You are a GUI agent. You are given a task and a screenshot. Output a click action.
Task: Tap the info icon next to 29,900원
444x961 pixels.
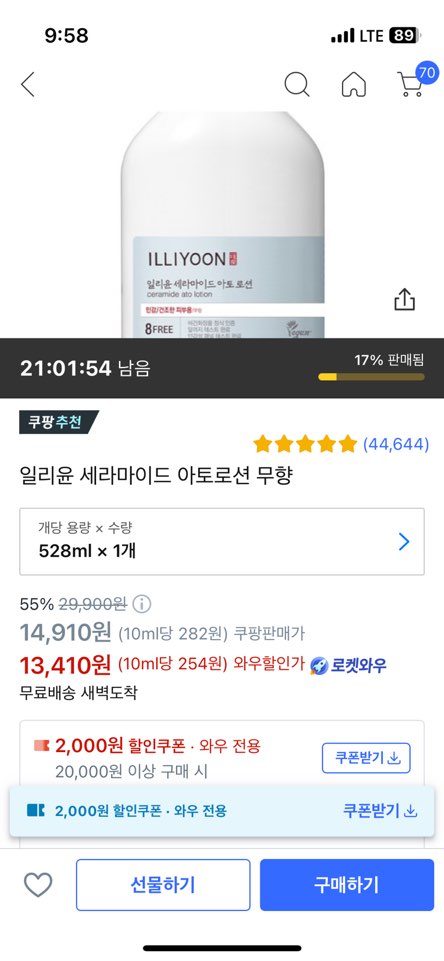[142, 604]
